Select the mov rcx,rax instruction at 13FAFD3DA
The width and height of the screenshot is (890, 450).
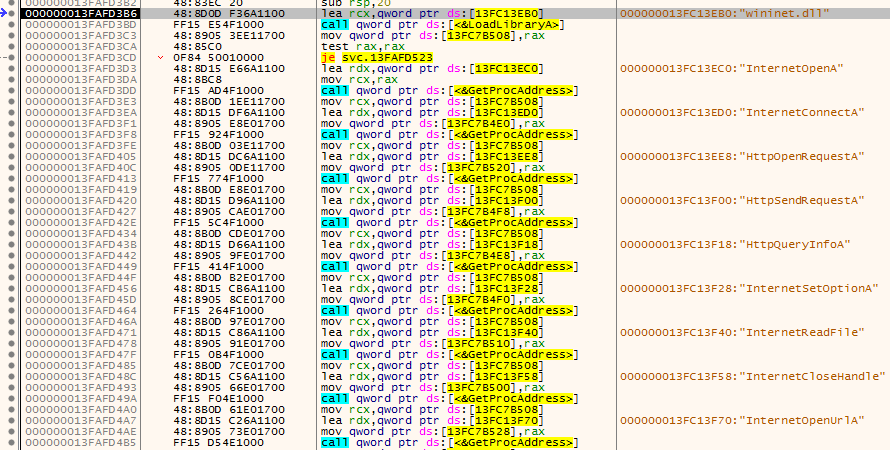pos(359,79)
